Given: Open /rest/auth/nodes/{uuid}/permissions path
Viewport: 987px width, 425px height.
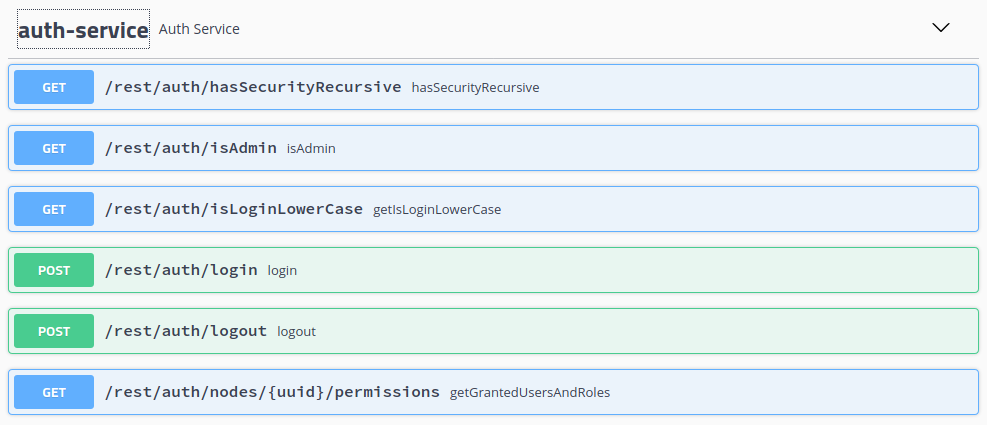Looking at the screenshot, I should pos(272,392).
